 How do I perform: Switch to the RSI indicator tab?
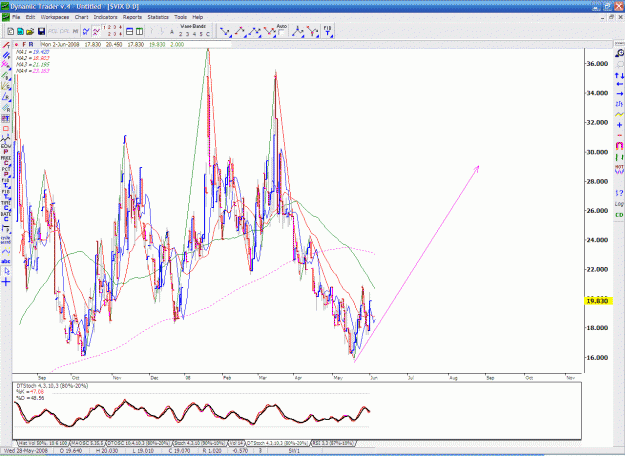coord(333,443)
